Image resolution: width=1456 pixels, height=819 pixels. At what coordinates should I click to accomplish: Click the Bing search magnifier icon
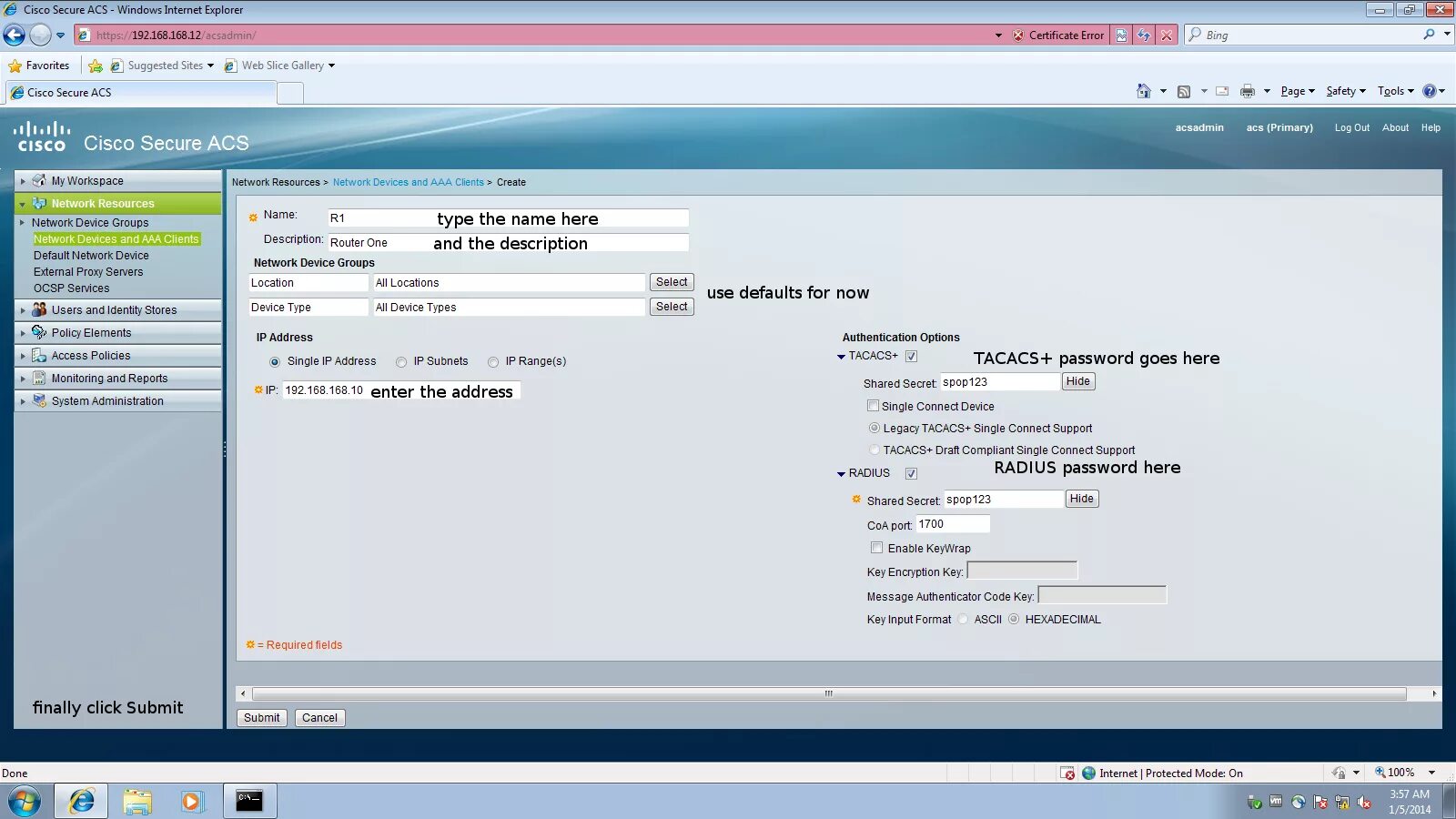1430,35
